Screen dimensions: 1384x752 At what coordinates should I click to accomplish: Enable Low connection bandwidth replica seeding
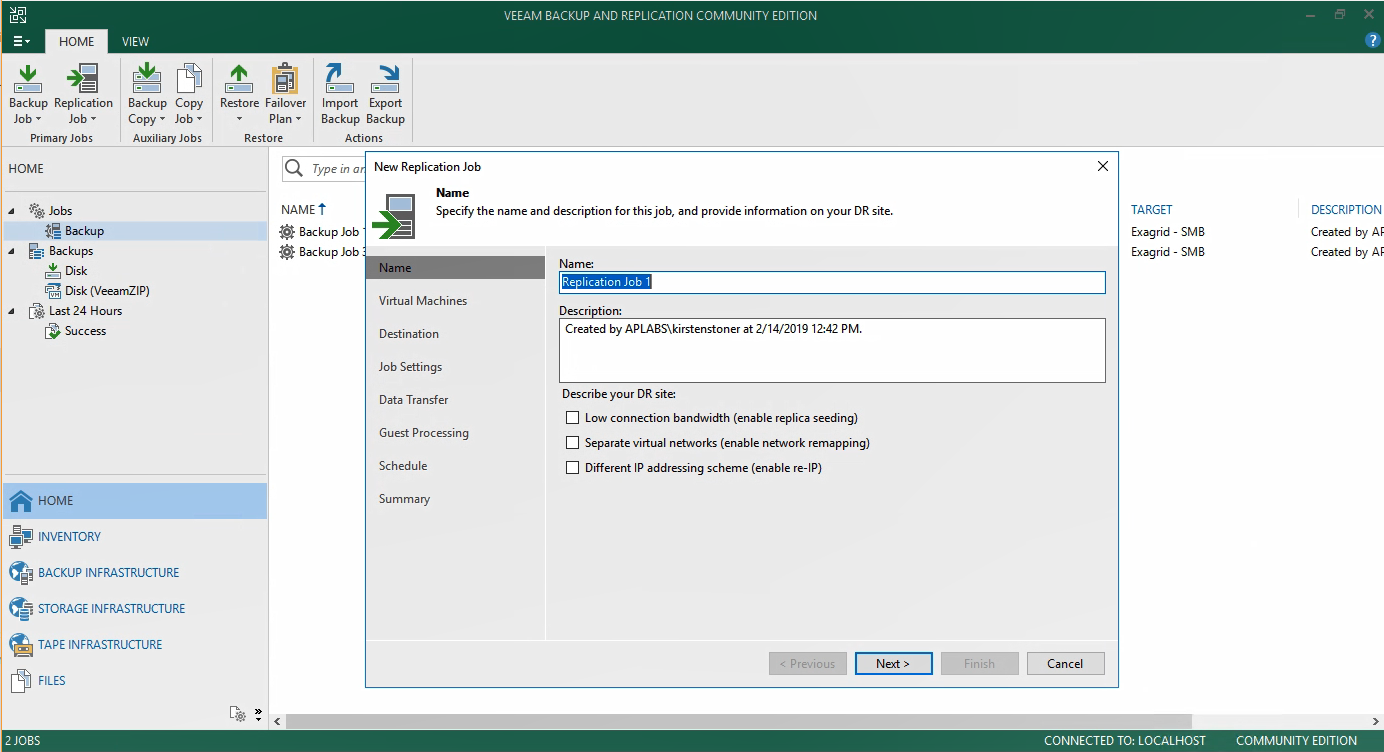tap(573, 418)
